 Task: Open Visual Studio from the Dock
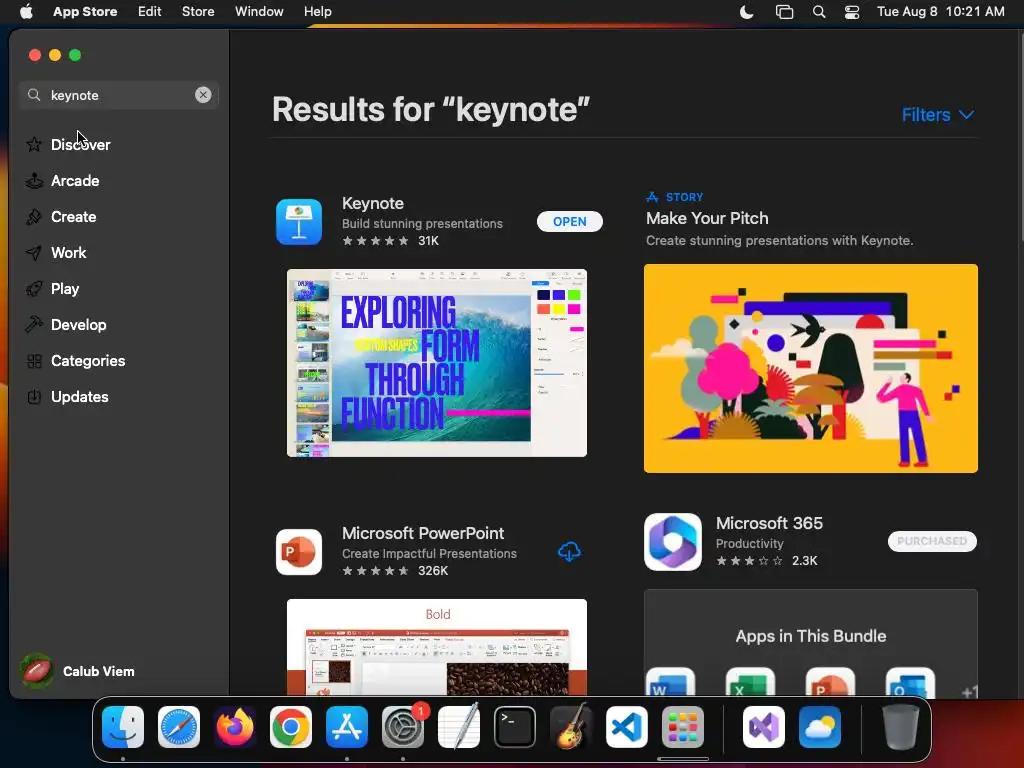(x=763, y=727)
